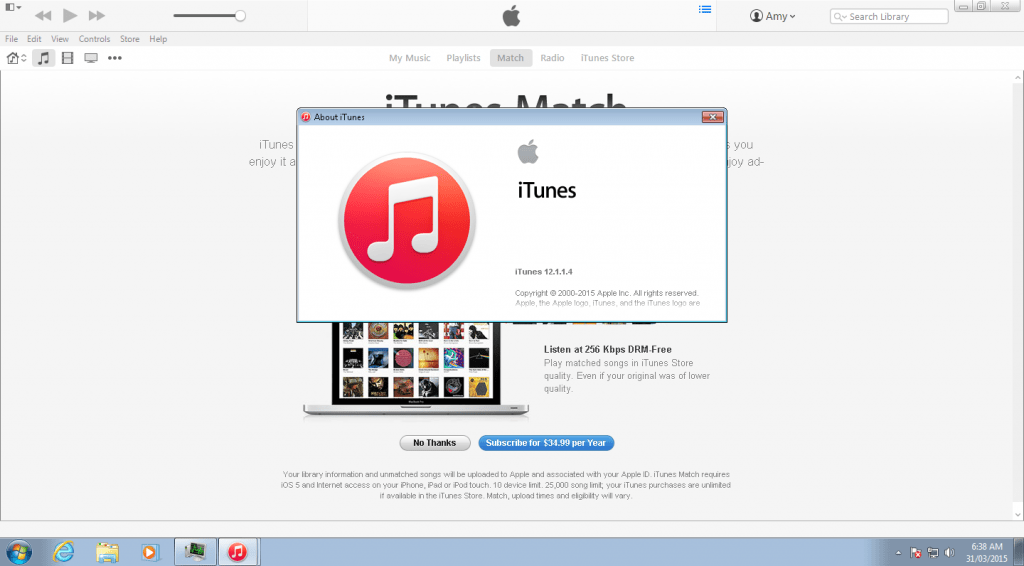Open the File menu
The image size is (1024, 566).
coord(12,39)
